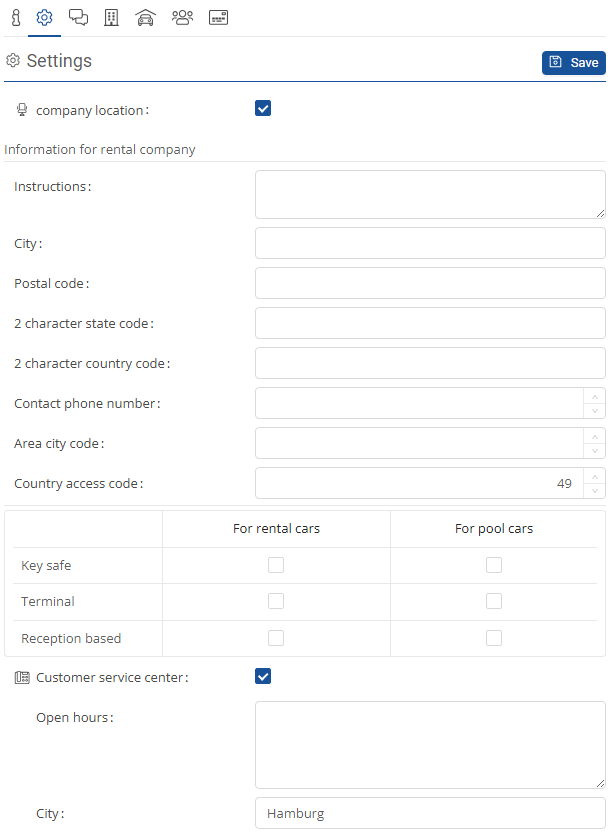Click into the Instructions text area
Viewport: 616px width, 838px height.
tap(430, 194)
